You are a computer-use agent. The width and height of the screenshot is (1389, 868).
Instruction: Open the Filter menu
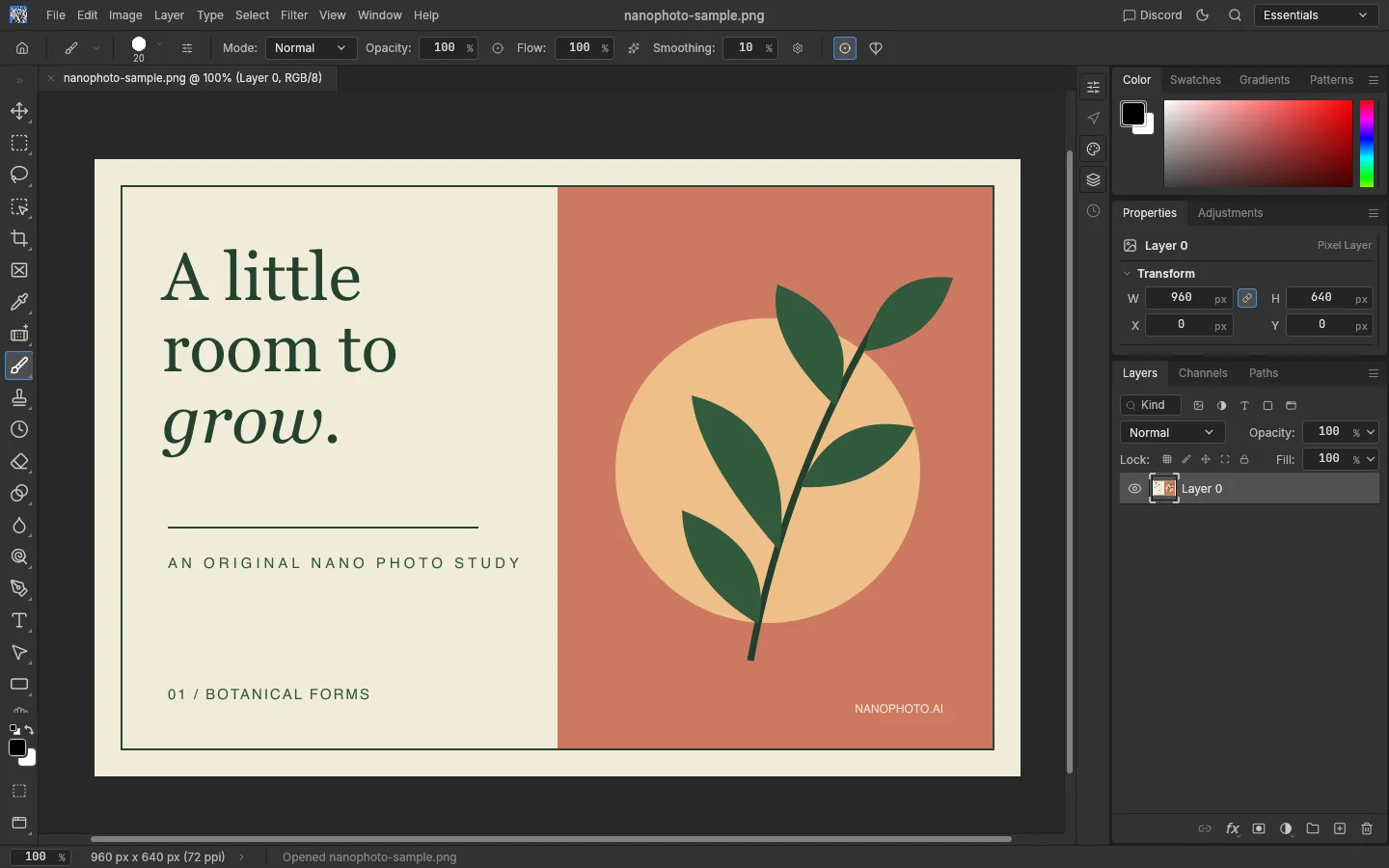click(x=294, y=15)
